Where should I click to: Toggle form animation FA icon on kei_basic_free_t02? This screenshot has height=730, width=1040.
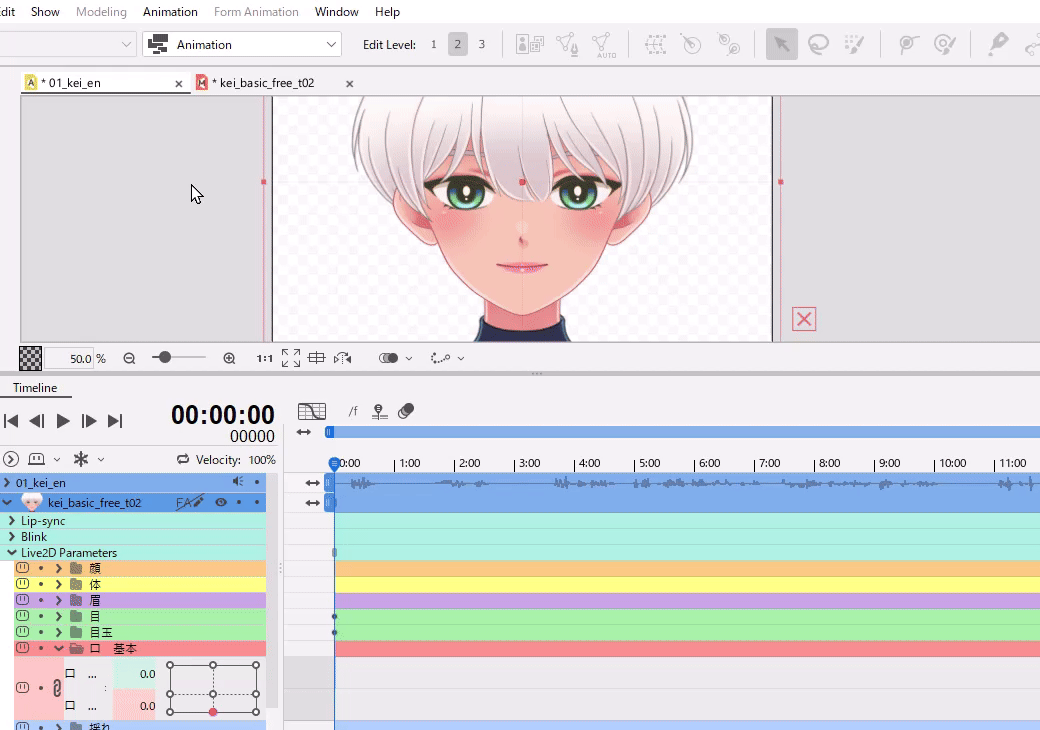pyautogui.click(x=190, y=502)
